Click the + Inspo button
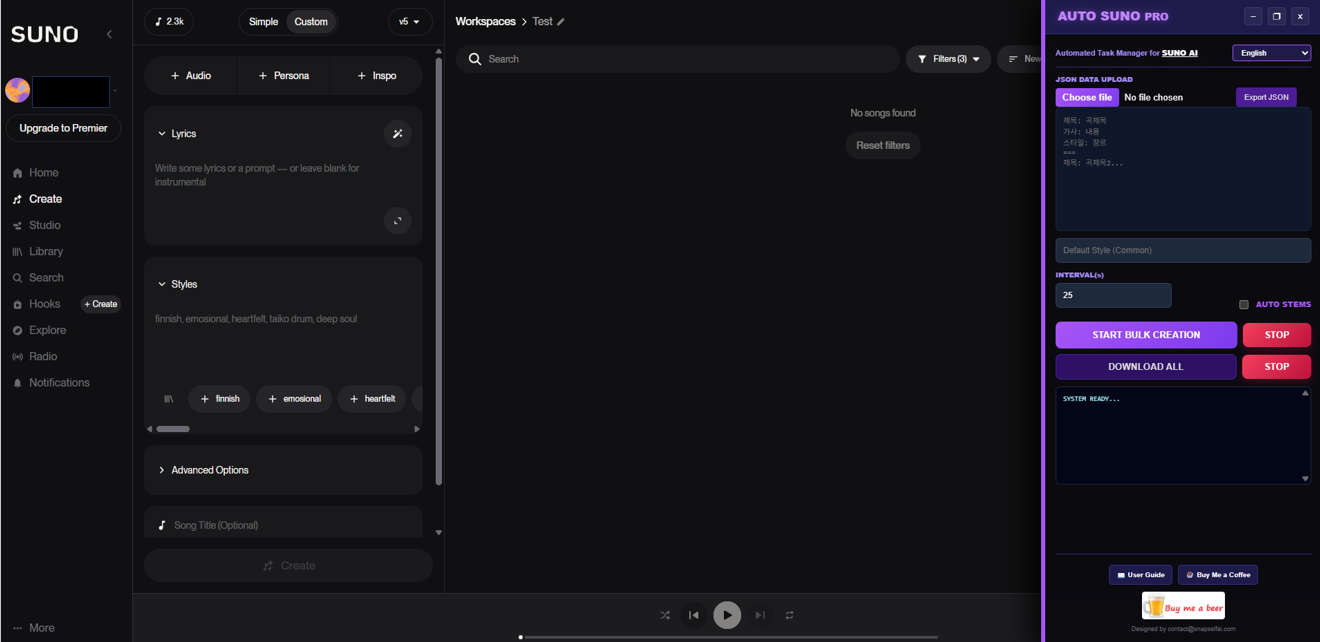The image size is (1320, 642). click(x=376, y=76)
